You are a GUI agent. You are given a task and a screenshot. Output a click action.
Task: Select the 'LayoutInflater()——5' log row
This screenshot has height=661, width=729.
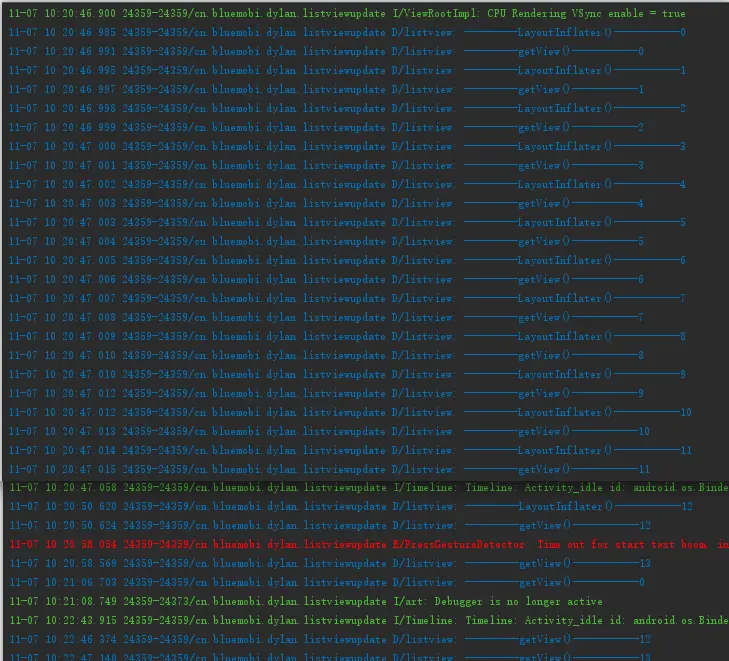347,223
